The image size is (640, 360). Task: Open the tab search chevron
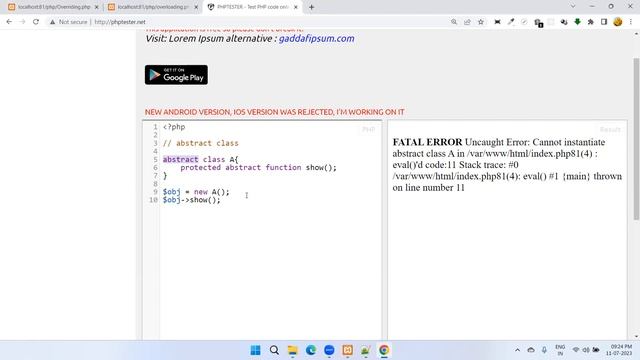pyautogui.click(x=573, y=7)
